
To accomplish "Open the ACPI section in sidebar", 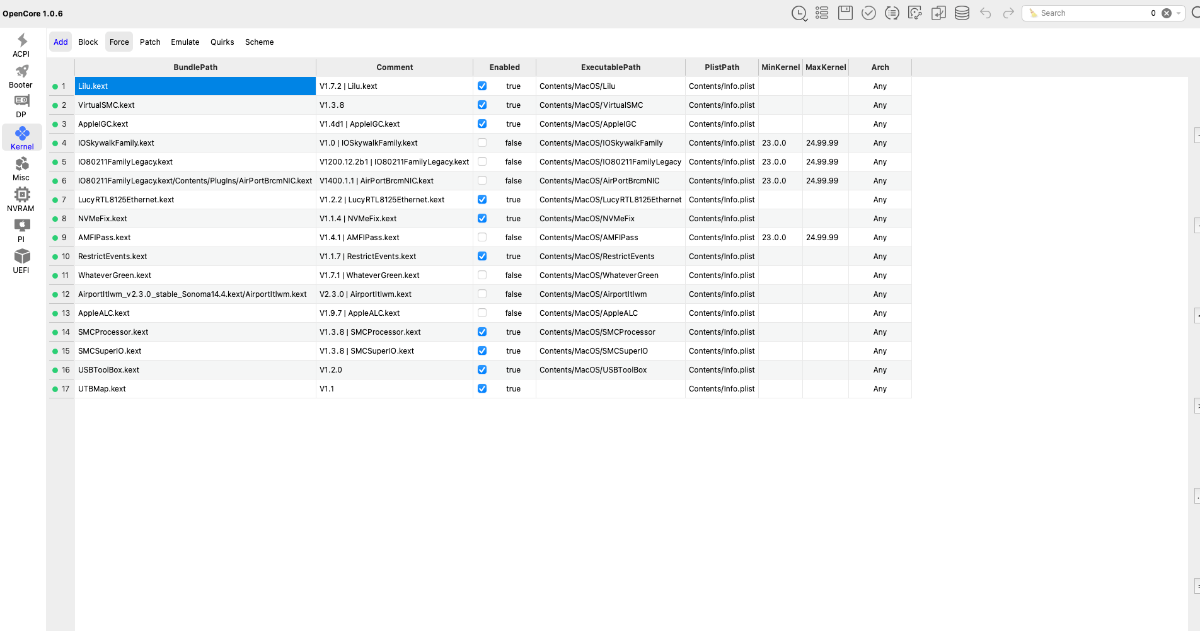I will [x=21, y=45].
